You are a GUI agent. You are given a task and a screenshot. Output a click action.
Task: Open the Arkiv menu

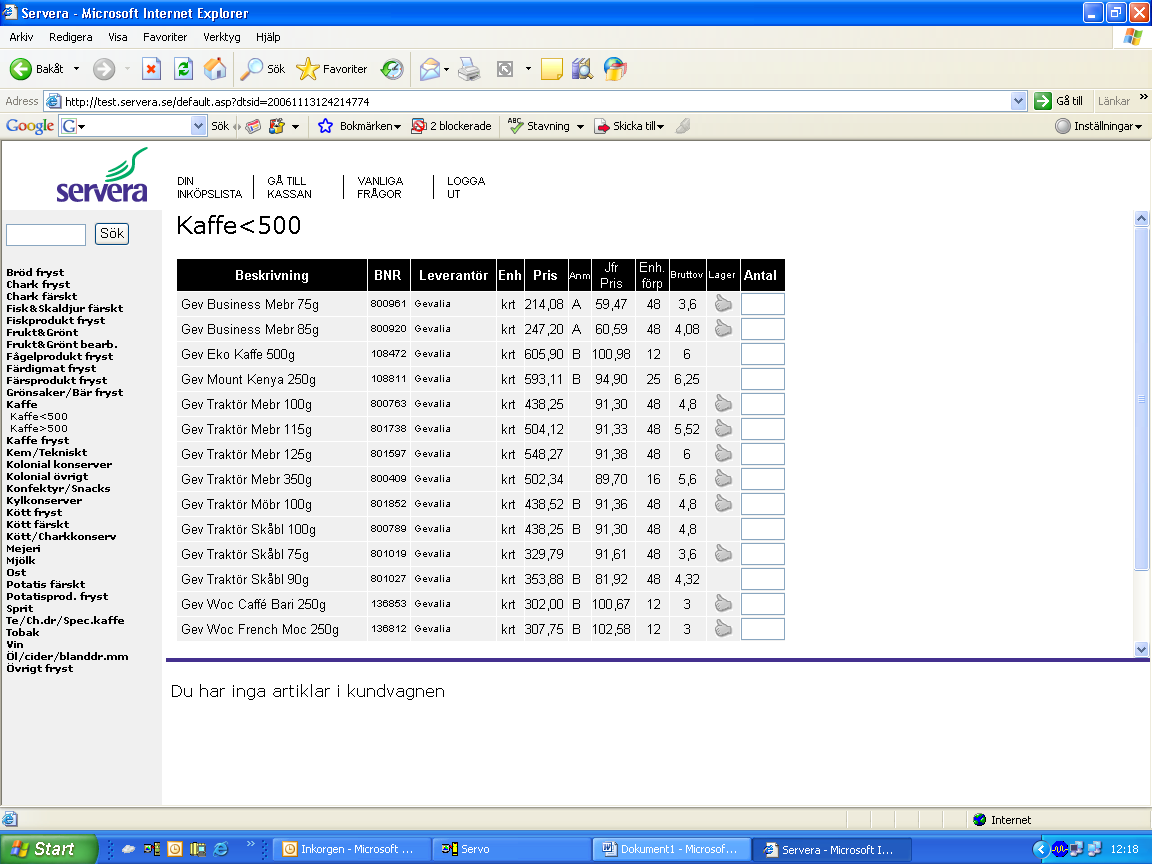(x=21, y=37)
